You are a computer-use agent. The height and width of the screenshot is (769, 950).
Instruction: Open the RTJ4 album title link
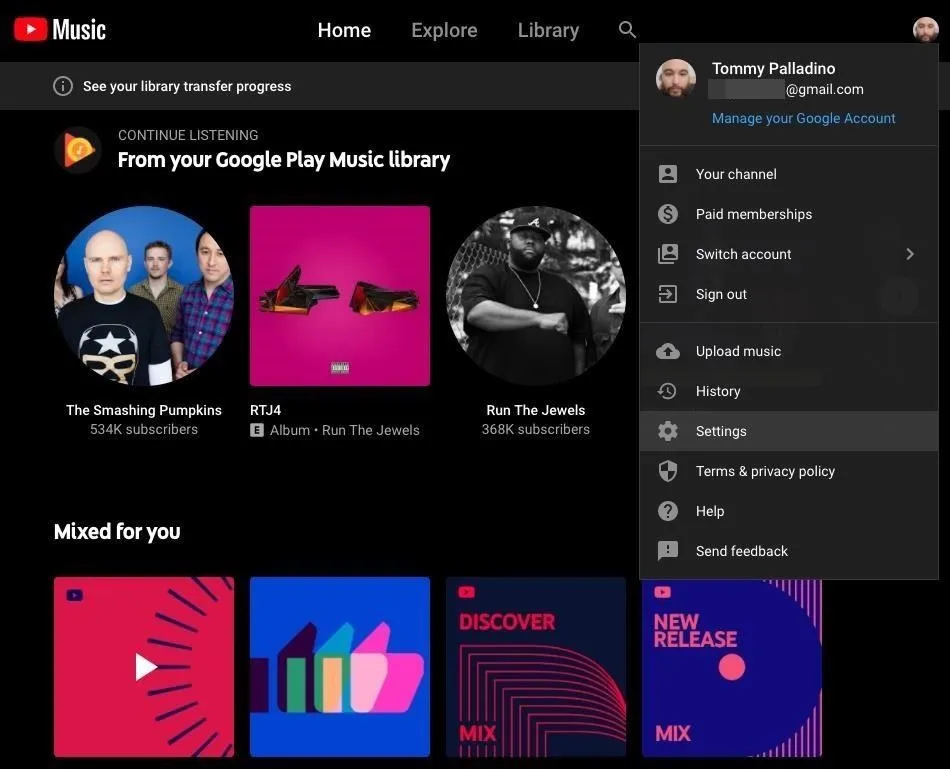pos(265,410)
